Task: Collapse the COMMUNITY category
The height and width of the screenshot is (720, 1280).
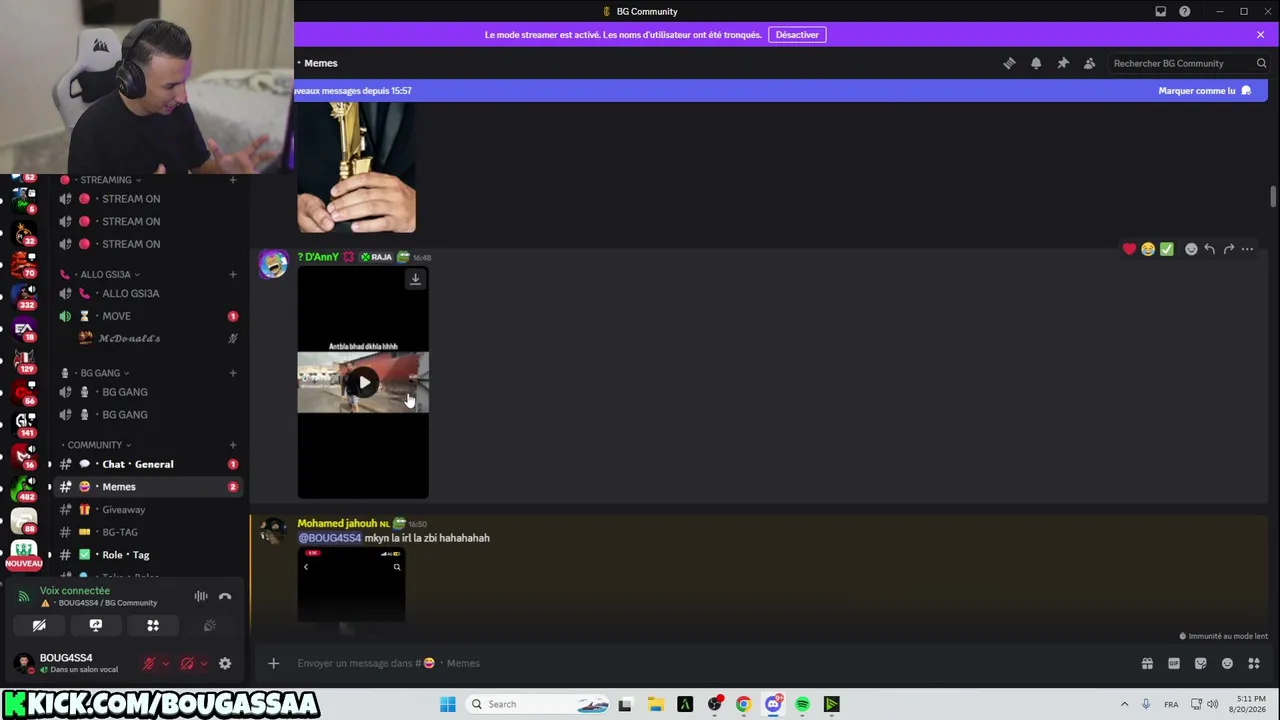Action: click(95, 445)
